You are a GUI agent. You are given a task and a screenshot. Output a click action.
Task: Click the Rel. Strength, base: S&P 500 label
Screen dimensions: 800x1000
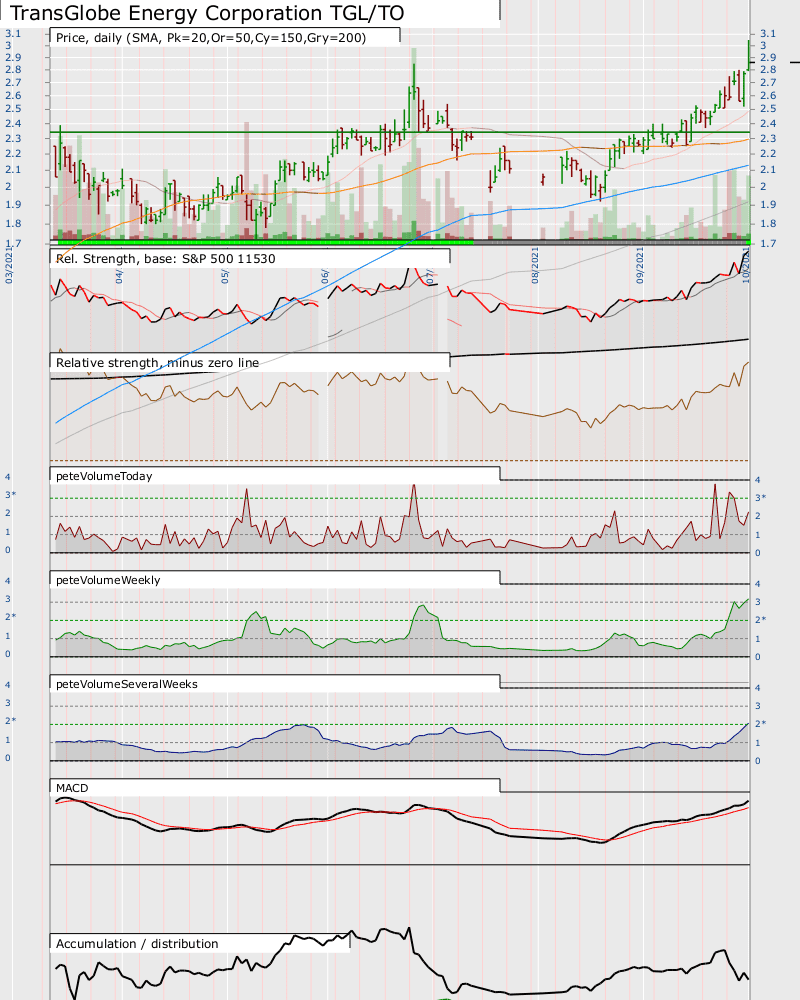point(165,259)
